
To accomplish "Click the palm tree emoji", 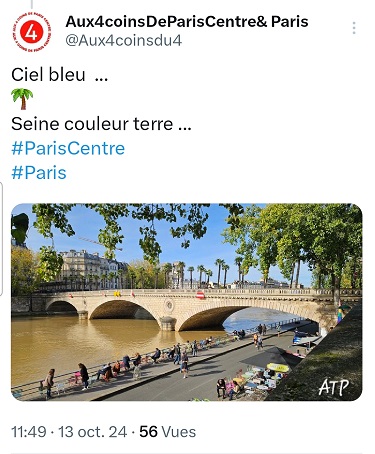I will tap(22, 99).
